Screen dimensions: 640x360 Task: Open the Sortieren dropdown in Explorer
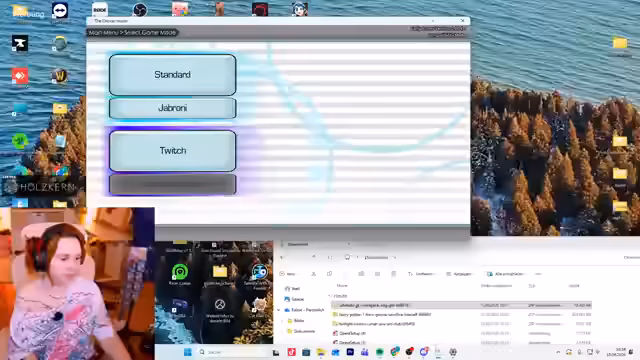[x=420, y=274]
